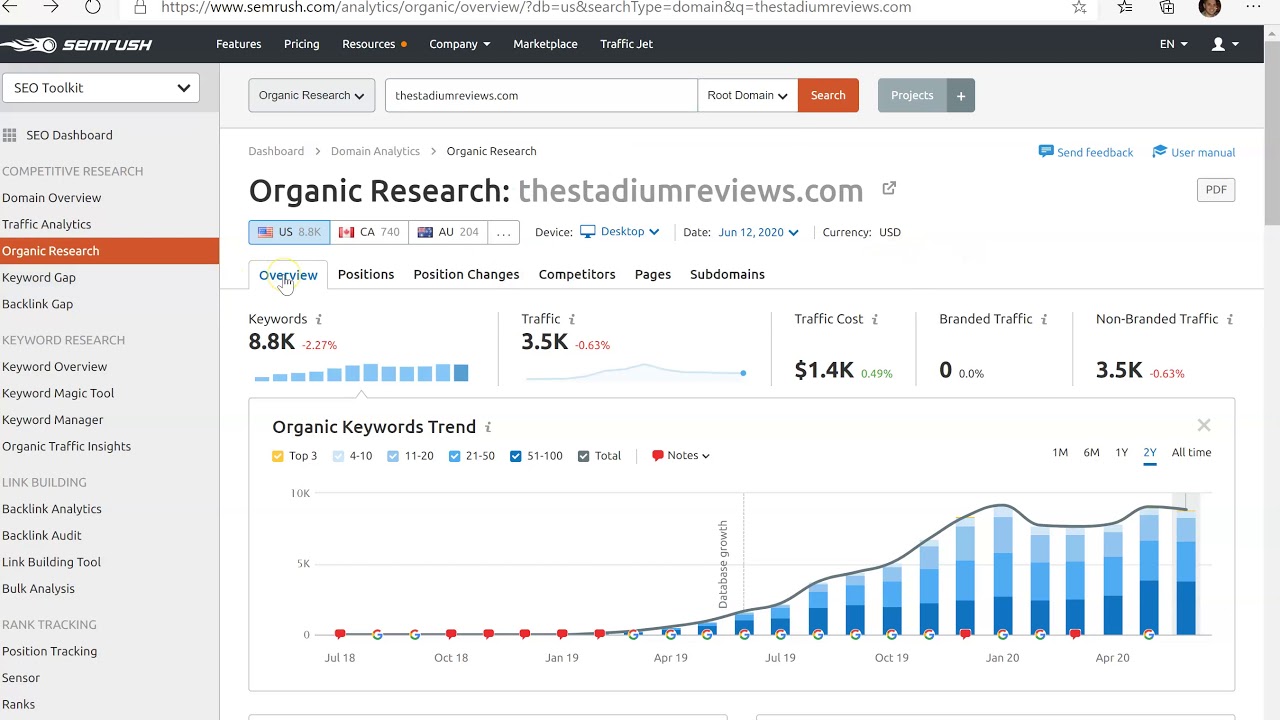1280x720 pixels.
Task: Toggle the 4-10 positions checkbox
Action: tap(338, 456)
